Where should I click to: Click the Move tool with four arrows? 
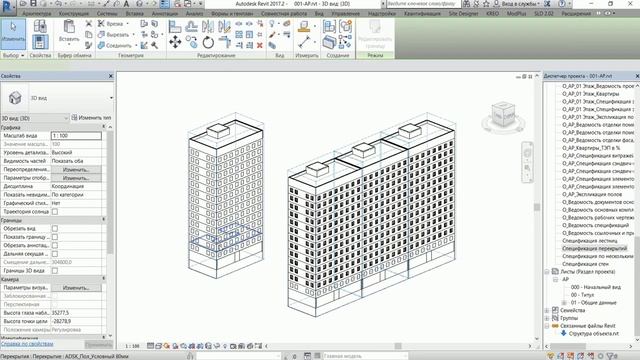pos(175,42)
